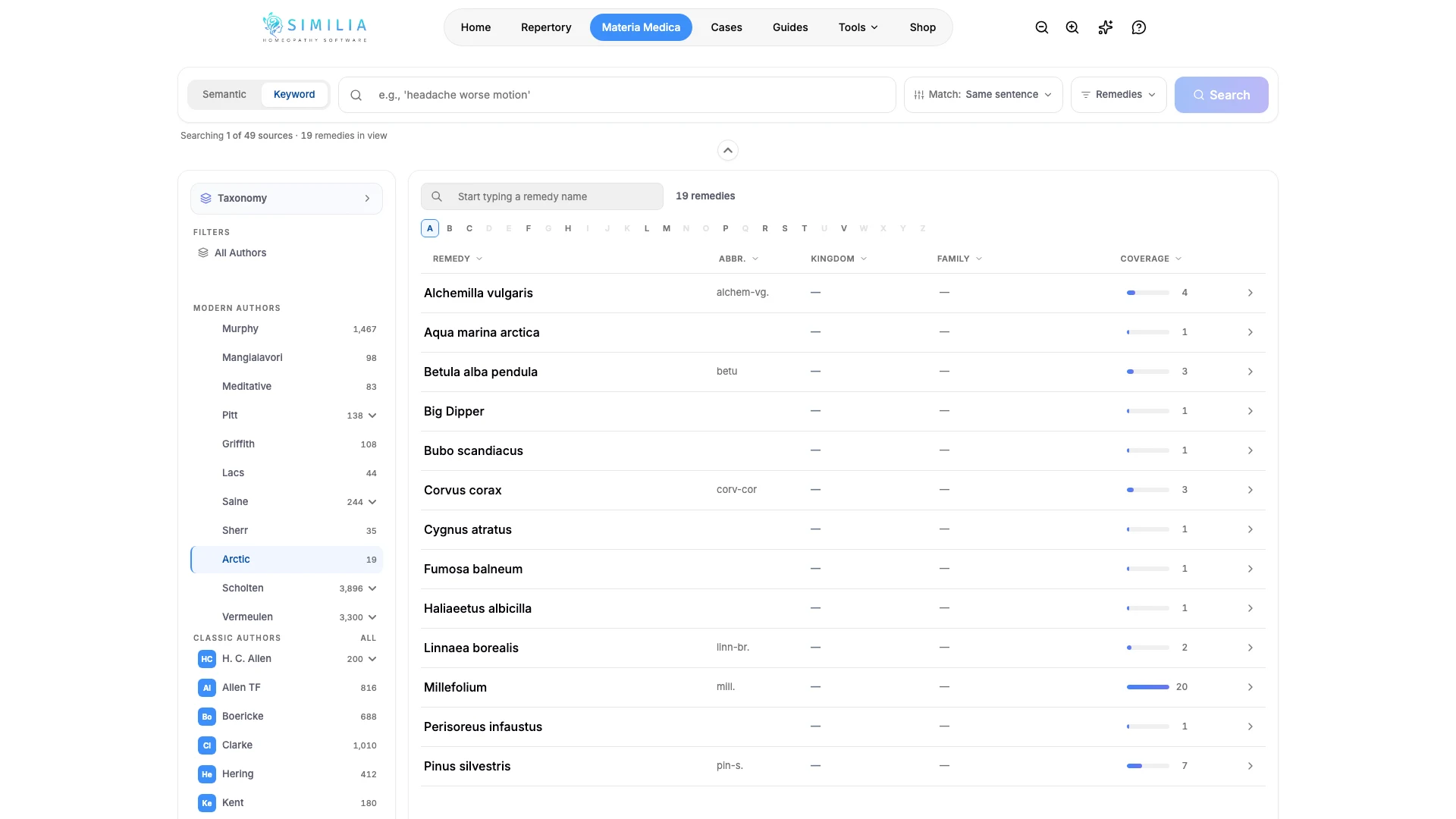Open Corvus corax row arrow
Image resolution: width=1456 pixels, height=819 pixels.
(x=1250, y=490)
